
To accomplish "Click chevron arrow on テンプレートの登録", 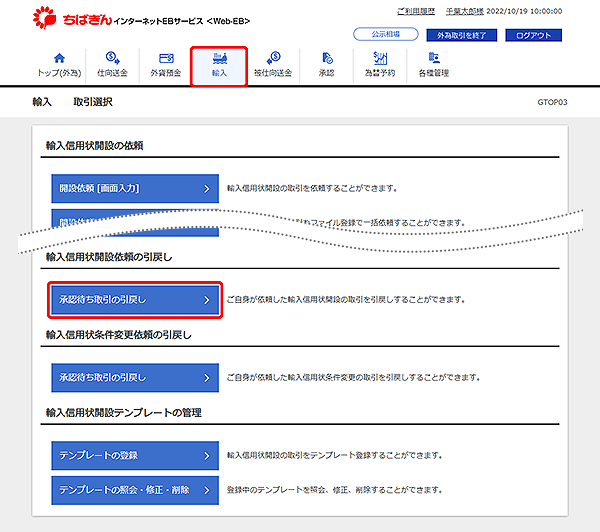I will tap(207, 456).
